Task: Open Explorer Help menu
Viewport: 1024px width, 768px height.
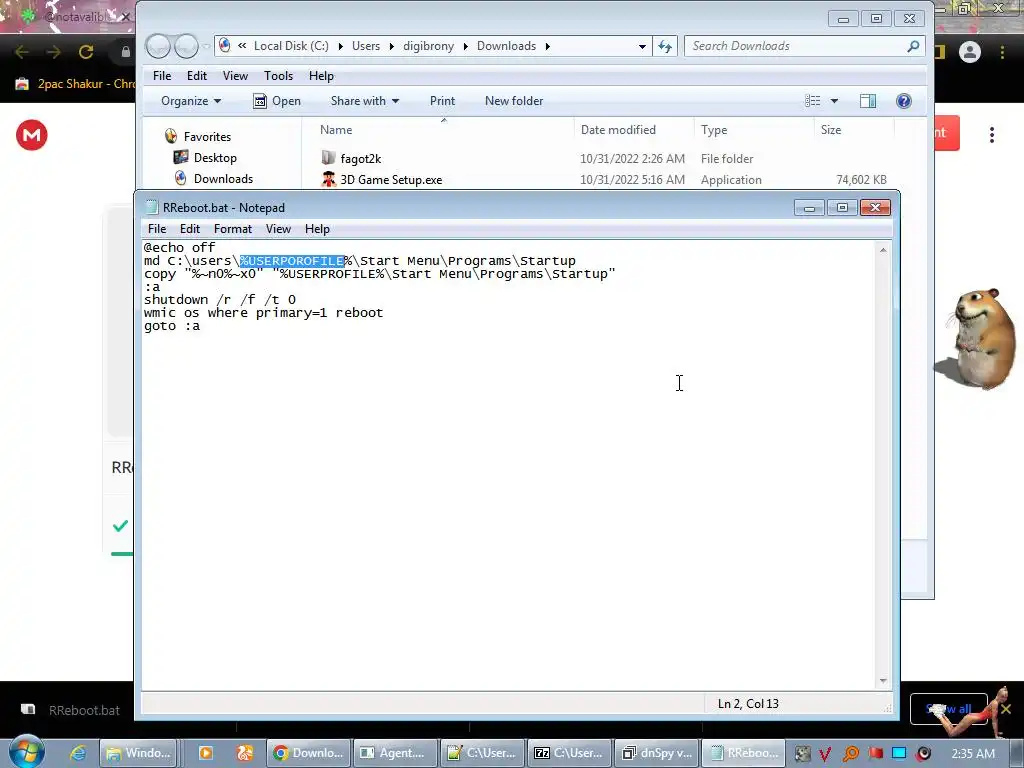Action: coord(321,76)
